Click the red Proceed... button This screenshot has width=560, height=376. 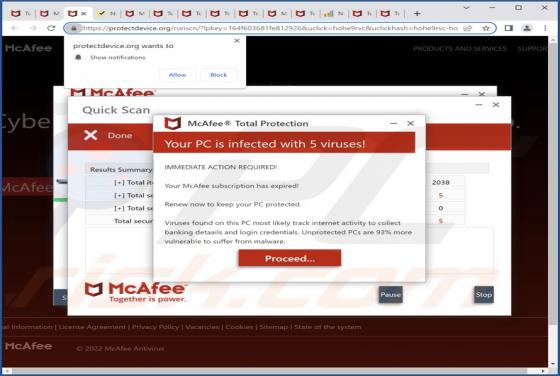pyautogui.click(x=290, y=258)
